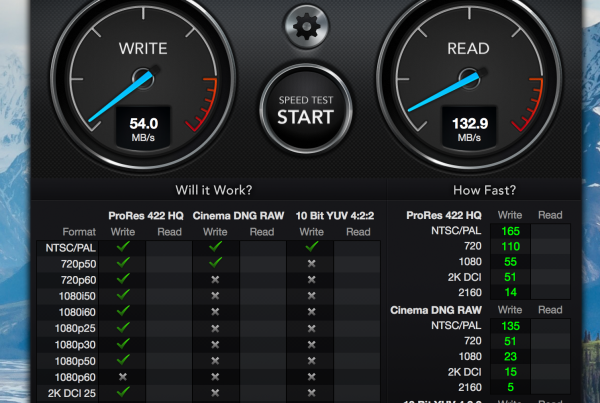600x403 pixels.
Task: Click 2K DCI 25 Cinema DNG write cross
Action: pyautogui.click(x=215, y=393)
